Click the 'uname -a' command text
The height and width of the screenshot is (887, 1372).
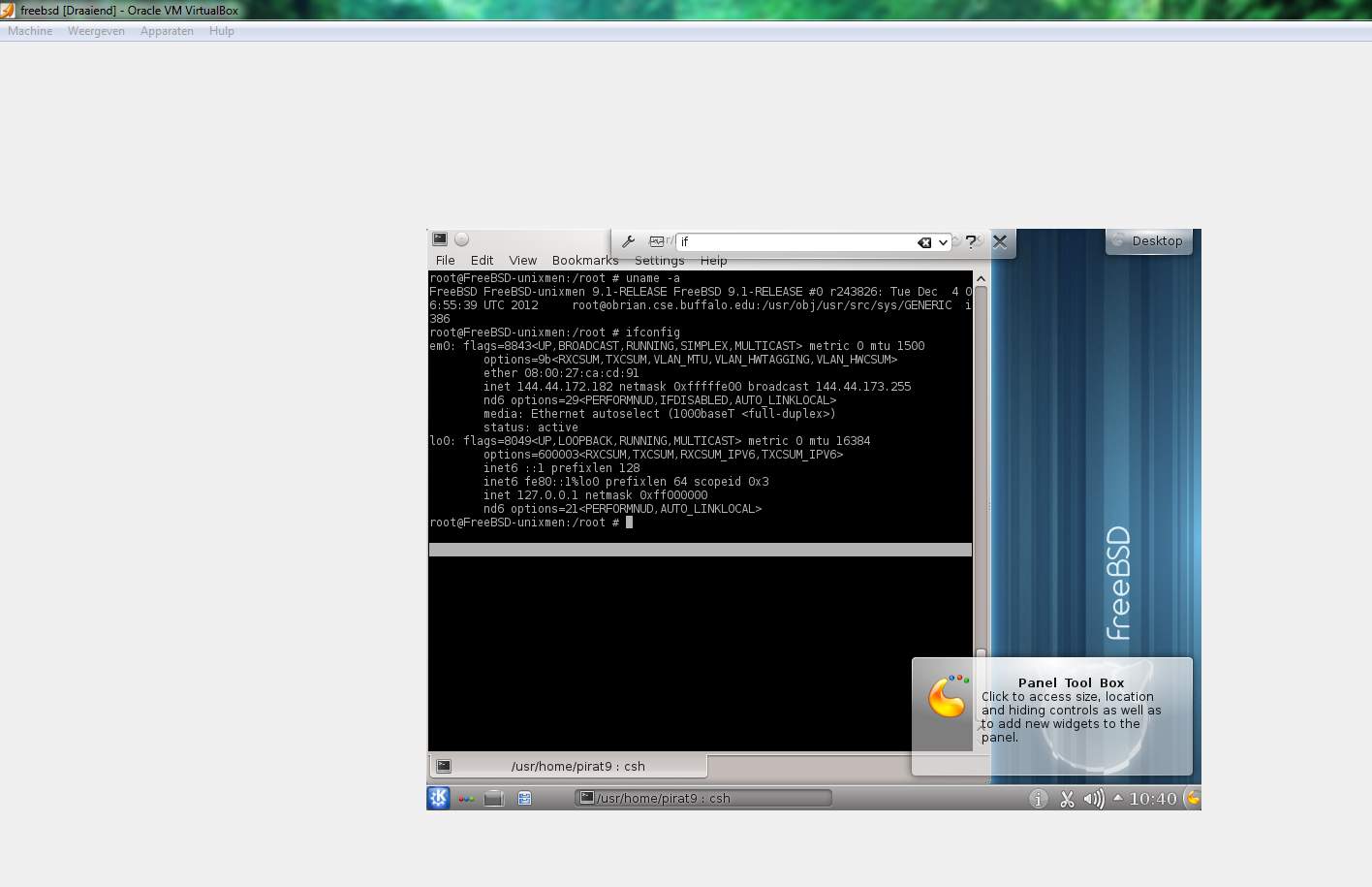652,278
